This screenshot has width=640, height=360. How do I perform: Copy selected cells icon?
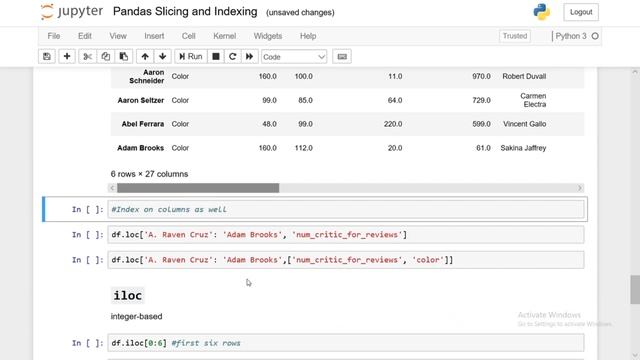pyautogui.click(x=105, y=57)
